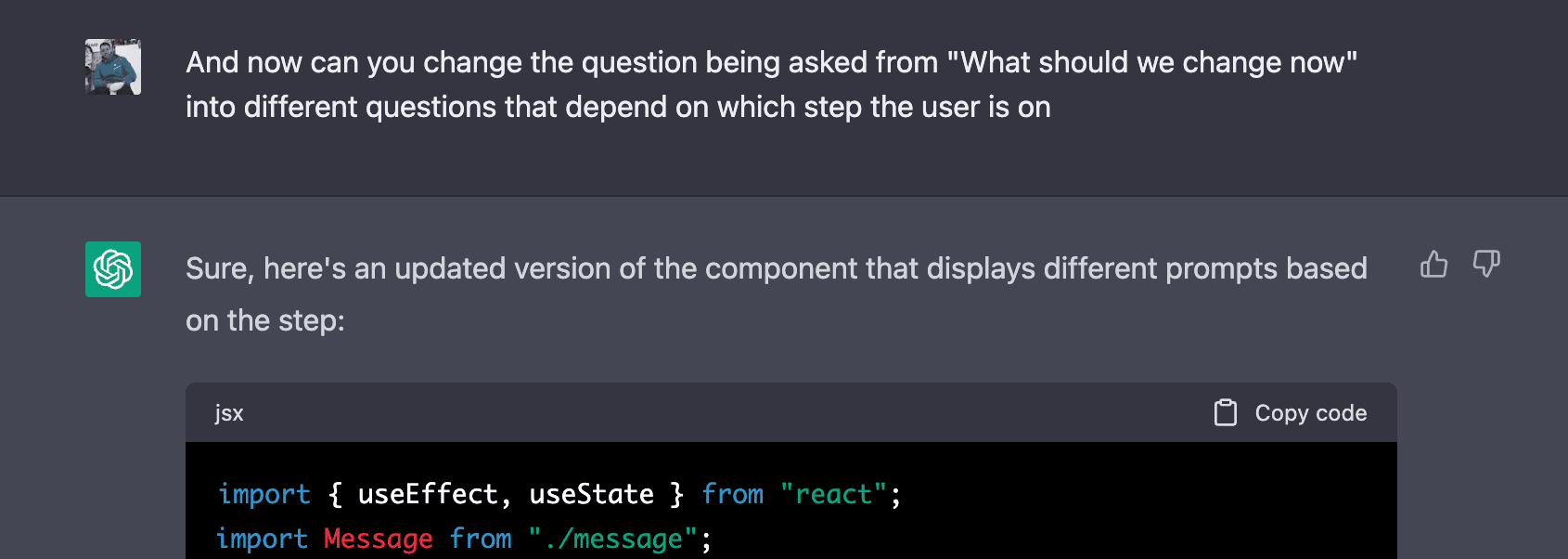
Task: Click the words "on the step:" in reply
Action: (x=265, y=320)
